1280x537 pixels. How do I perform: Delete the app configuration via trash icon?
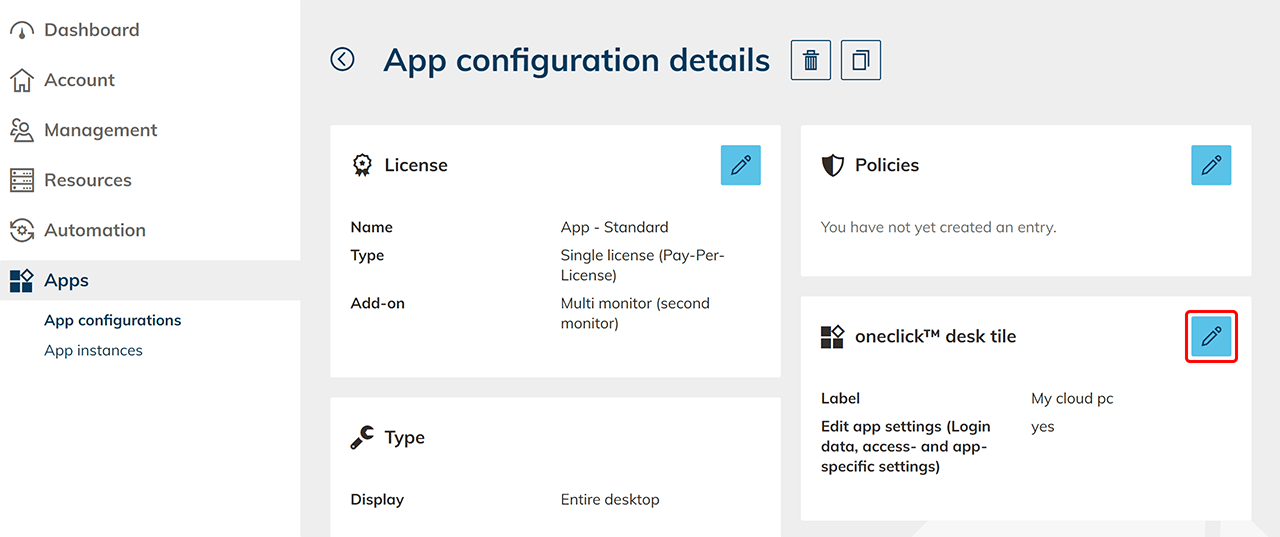(x=811, y=60)
